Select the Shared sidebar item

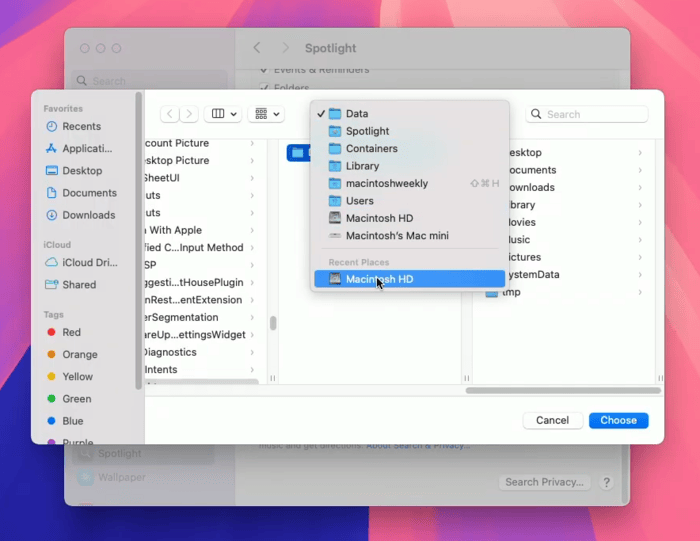click(x=71, y=285)
